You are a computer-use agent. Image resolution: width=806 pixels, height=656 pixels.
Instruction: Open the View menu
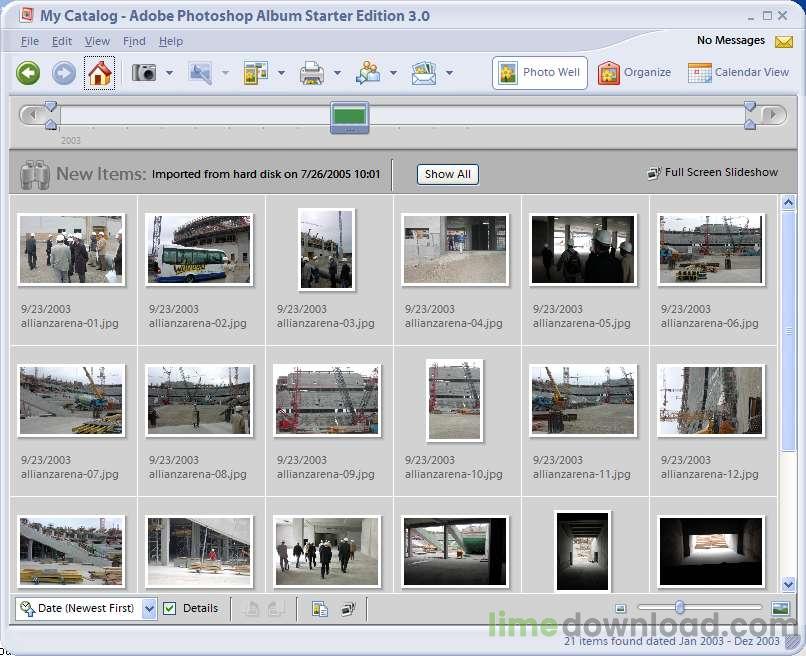[x=97, y=41]
